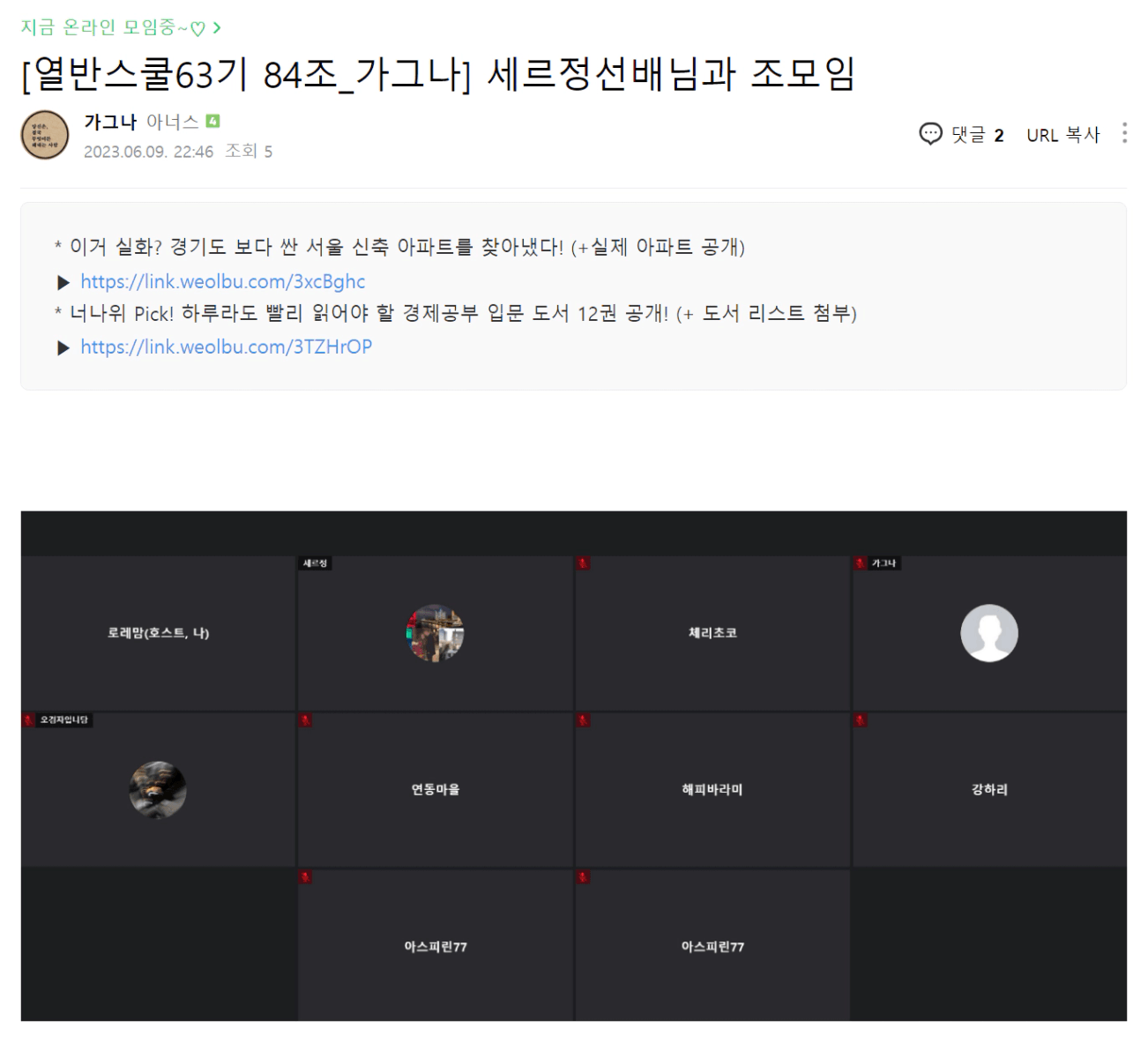Click the muted mic icon on 연동마을 tile
This screenshot has width=1148, height=1043.
tap(305, 720)
